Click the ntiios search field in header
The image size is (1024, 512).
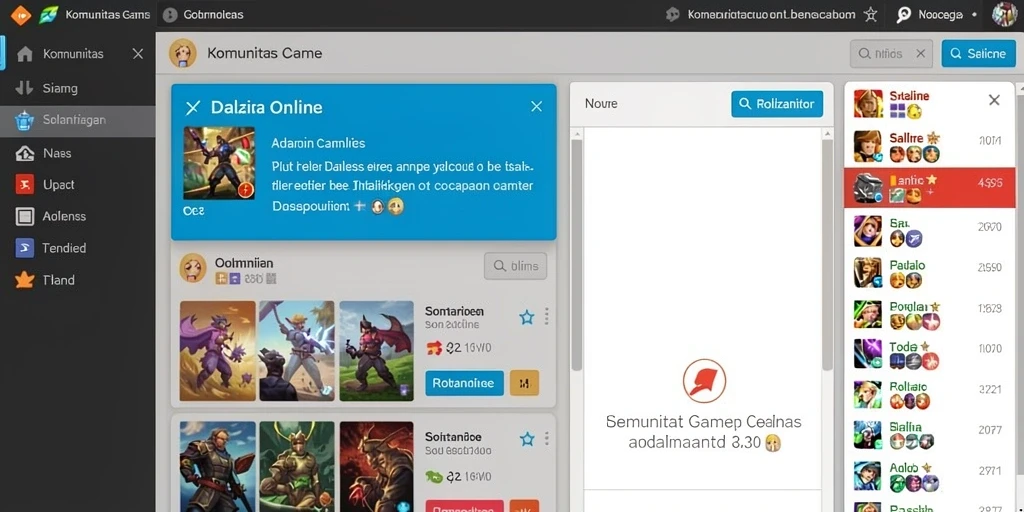click(x=891, y=54)
